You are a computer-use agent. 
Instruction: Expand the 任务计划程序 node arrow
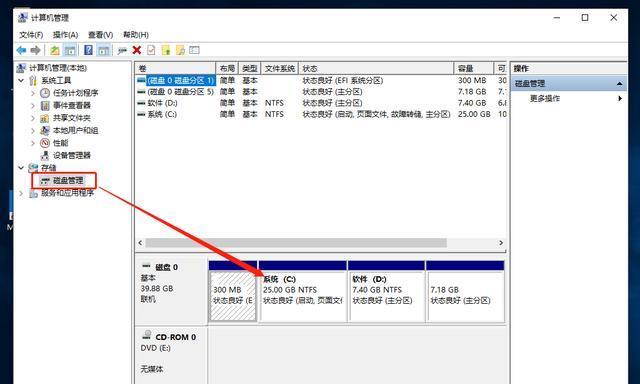click(33, 93)
